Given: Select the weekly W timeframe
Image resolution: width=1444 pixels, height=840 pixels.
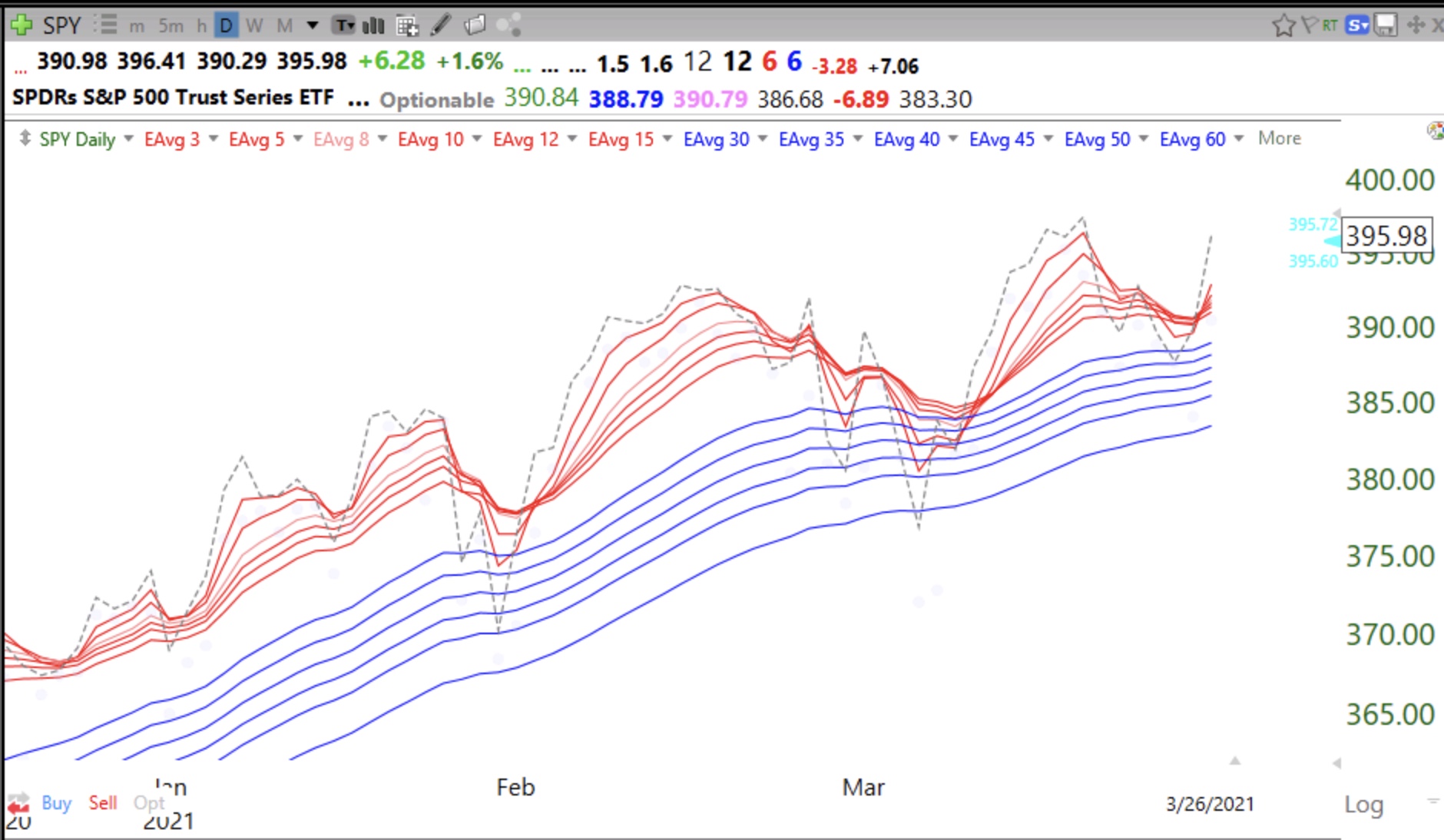Looking at the screenshot, I should 254,26.
